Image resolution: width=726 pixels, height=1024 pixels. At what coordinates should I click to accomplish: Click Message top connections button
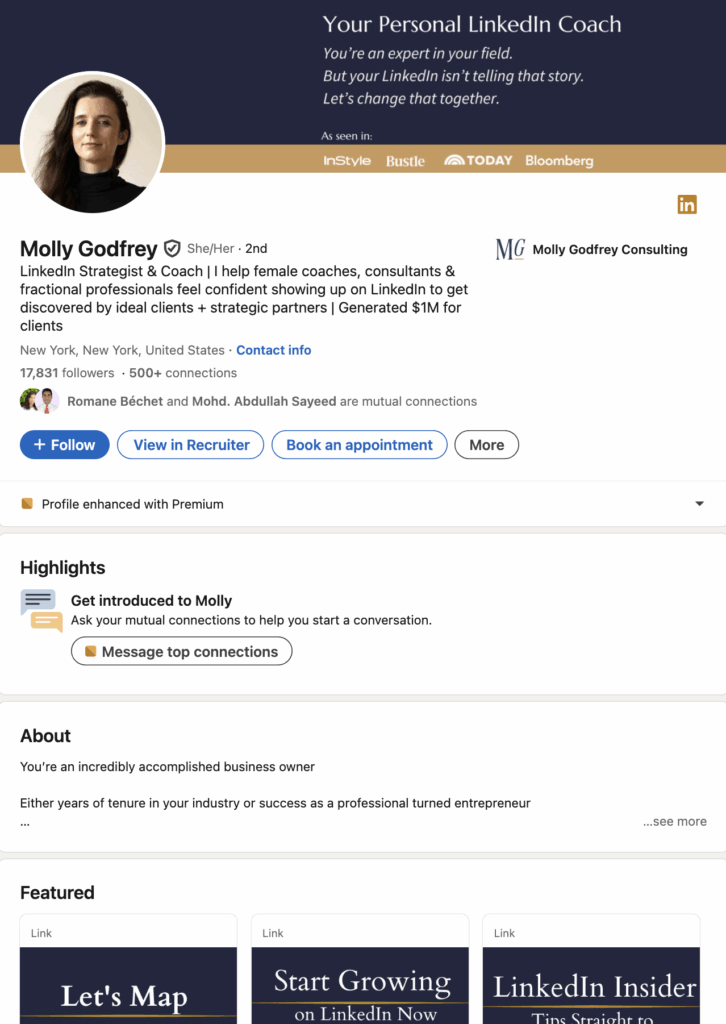[x=182, y=651]
